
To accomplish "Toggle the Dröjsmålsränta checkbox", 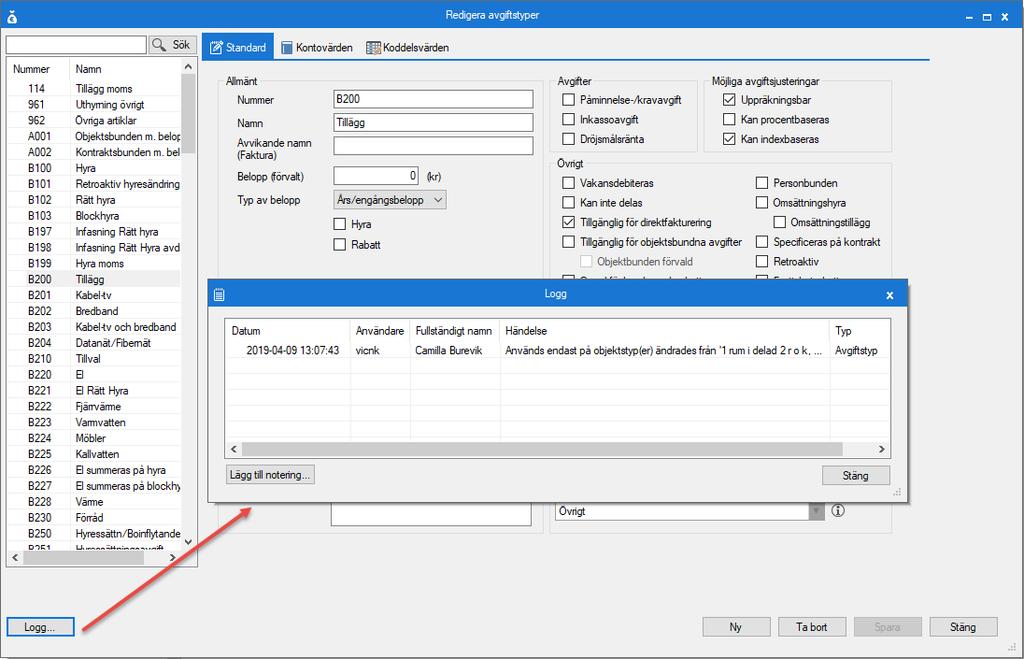I will coord(569,139).
